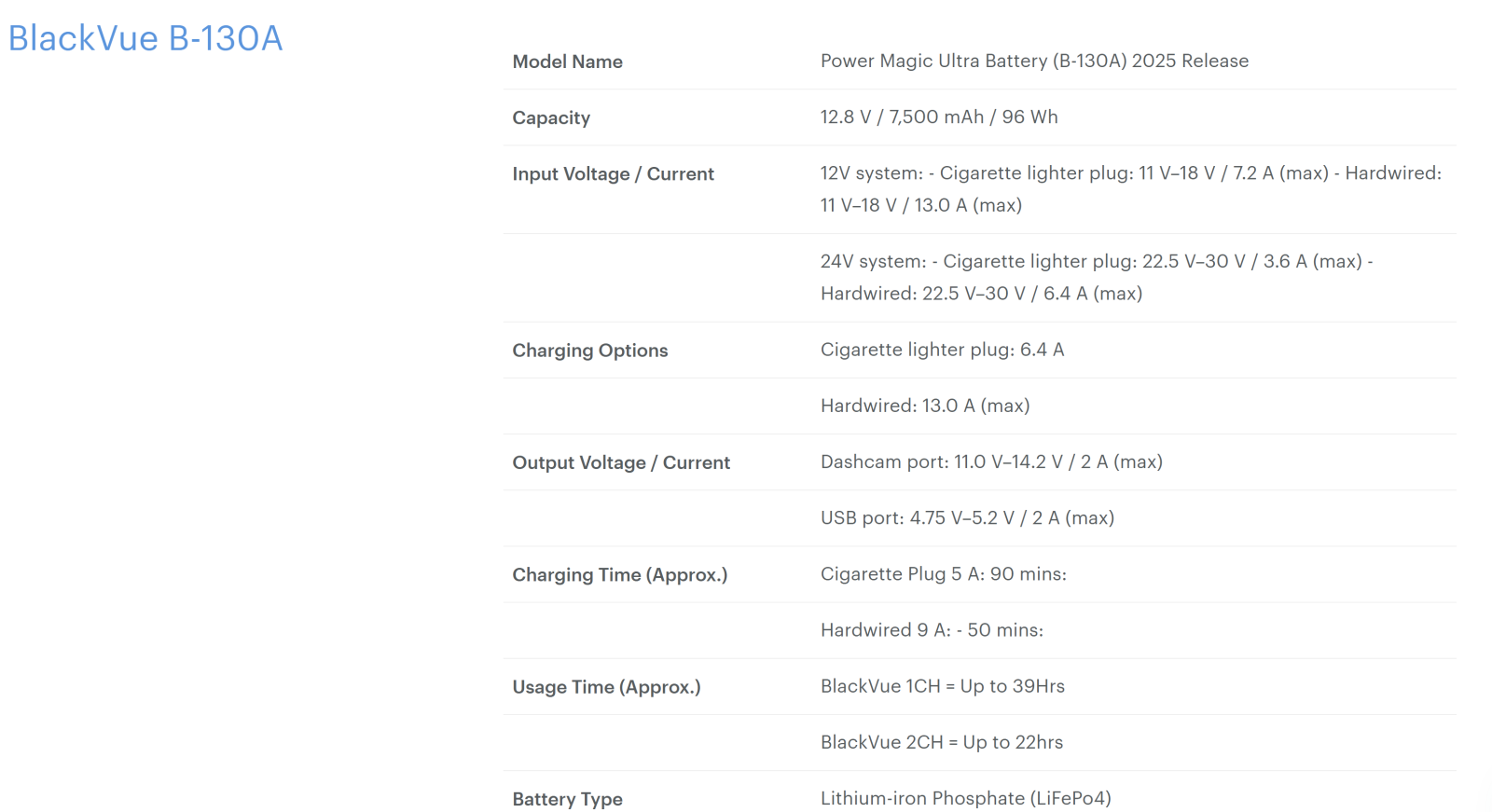Click the Hardwired 9 A charging time
This screenshot has height=812, width=1492.
pos(931,629)
